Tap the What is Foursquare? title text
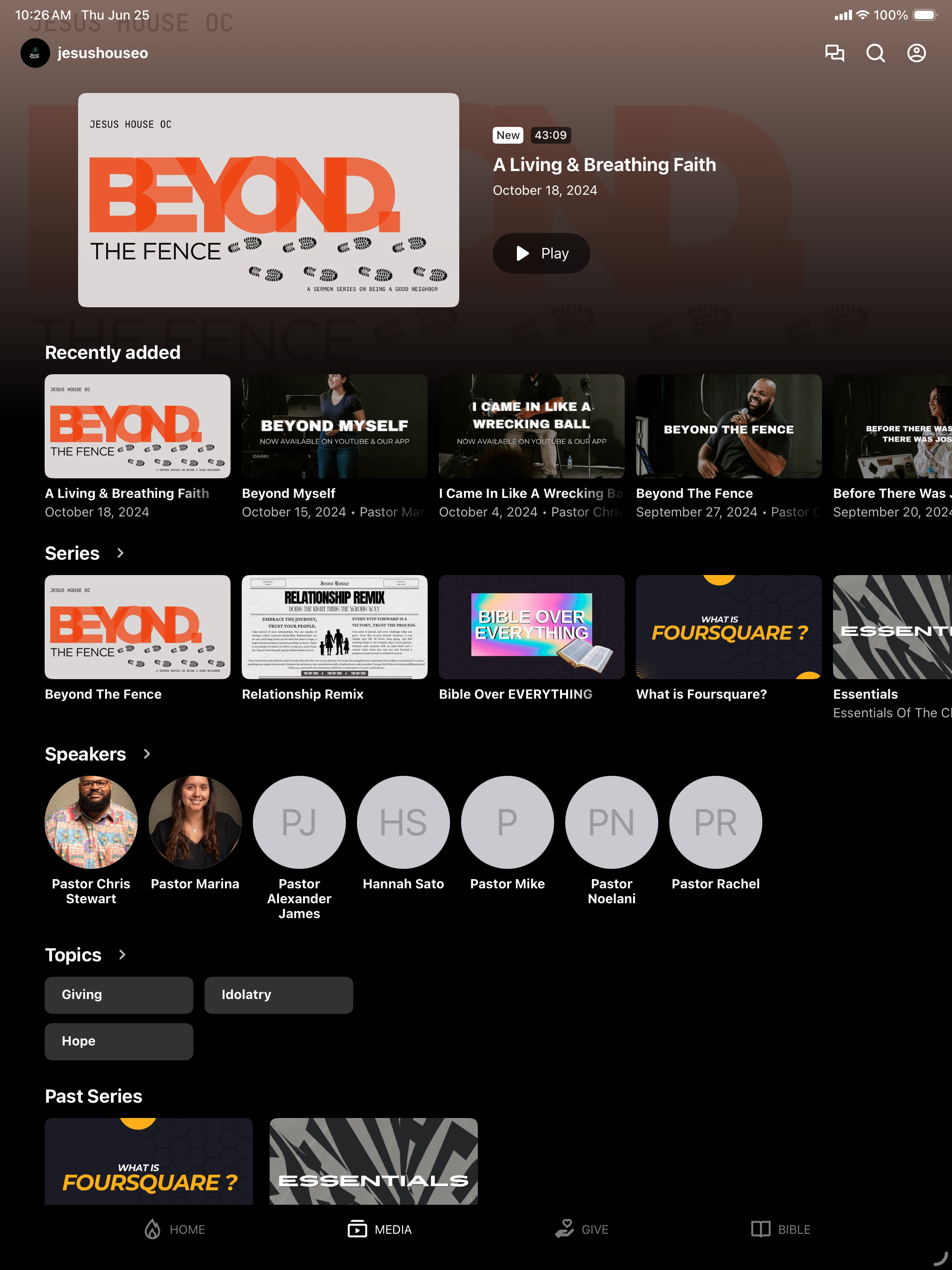The width and height of the screenshot is (952, 1270). [x=701, y=694]
